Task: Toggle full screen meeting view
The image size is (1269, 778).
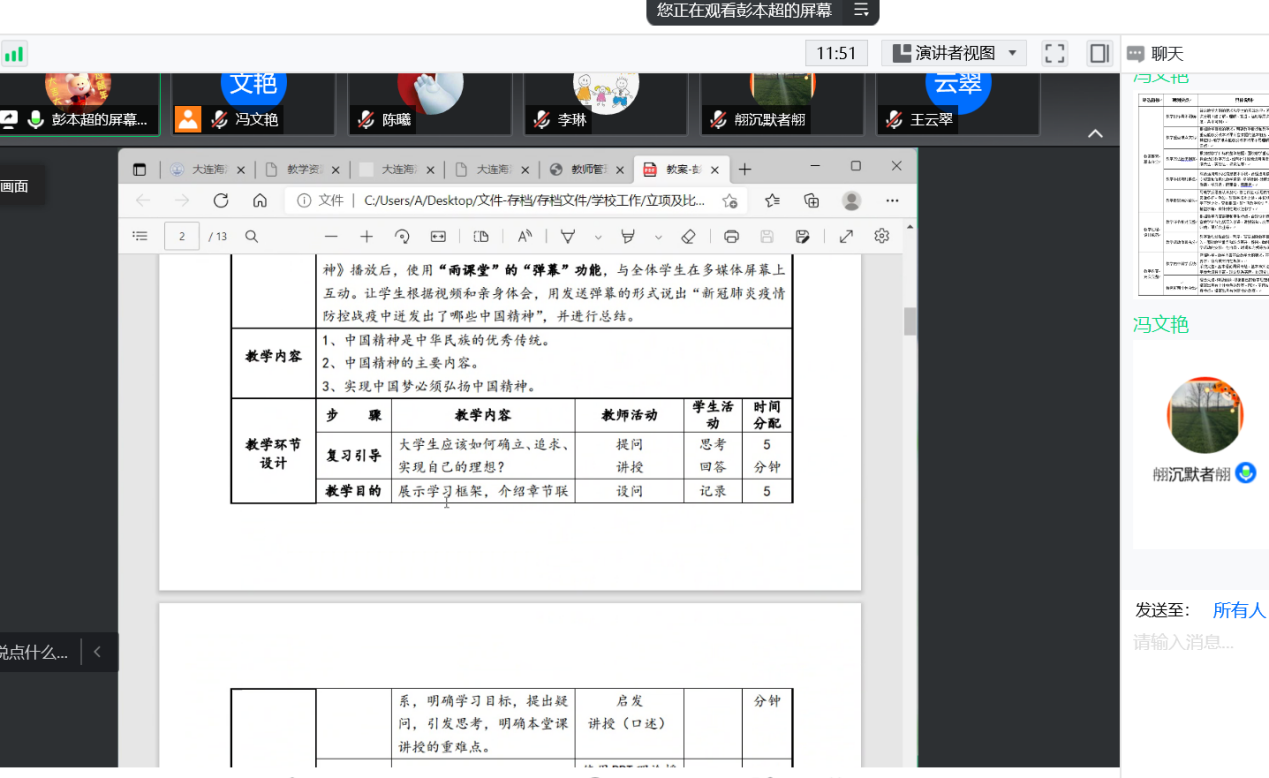Action: point(1054,53)
